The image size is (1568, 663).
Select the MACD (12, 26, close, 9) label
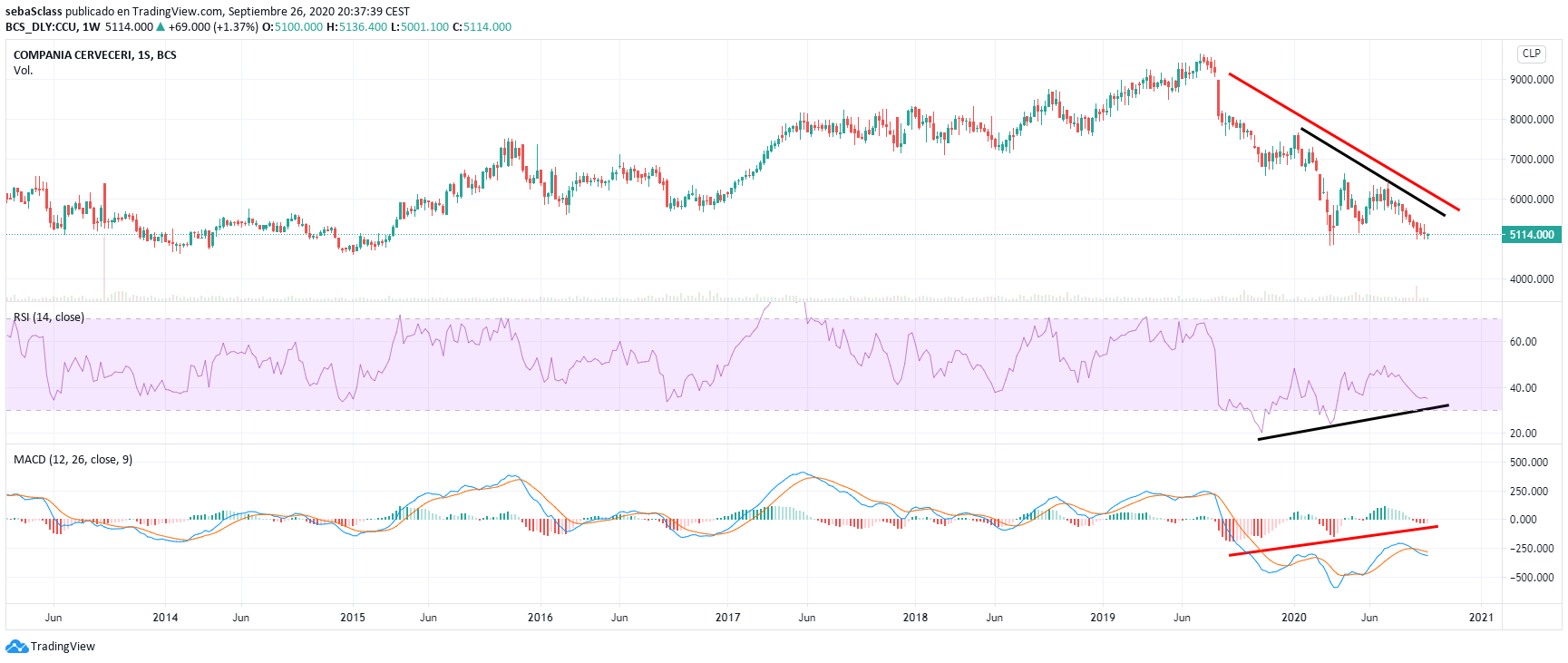click(73, 460)
